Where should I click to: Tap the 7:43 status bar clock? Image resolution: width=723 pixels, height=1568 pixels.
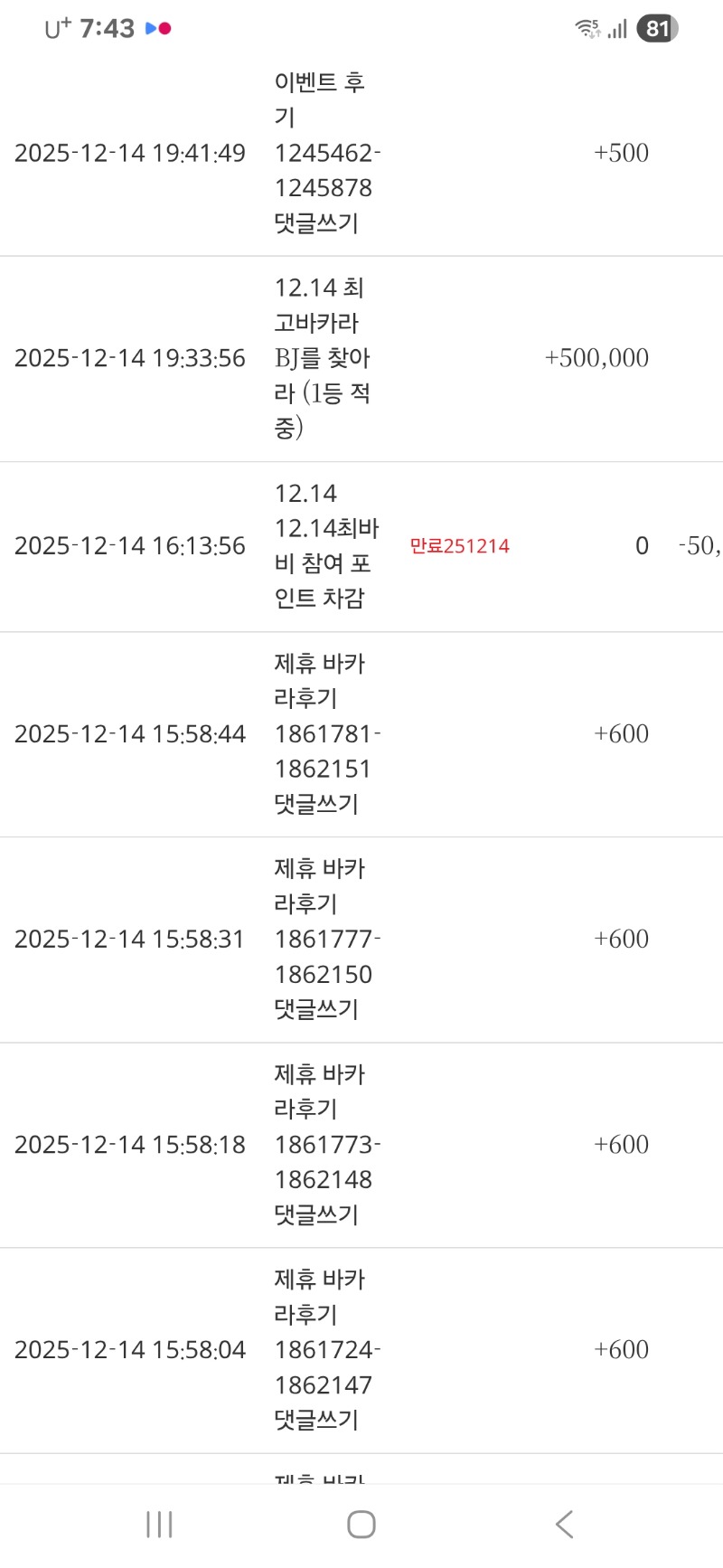click(107, 29)
